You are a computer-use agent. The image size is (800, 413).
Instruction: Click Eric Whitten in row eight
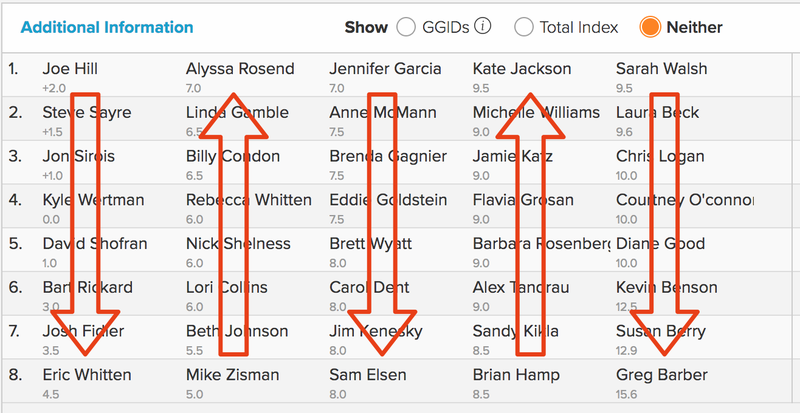click(86, 375)
